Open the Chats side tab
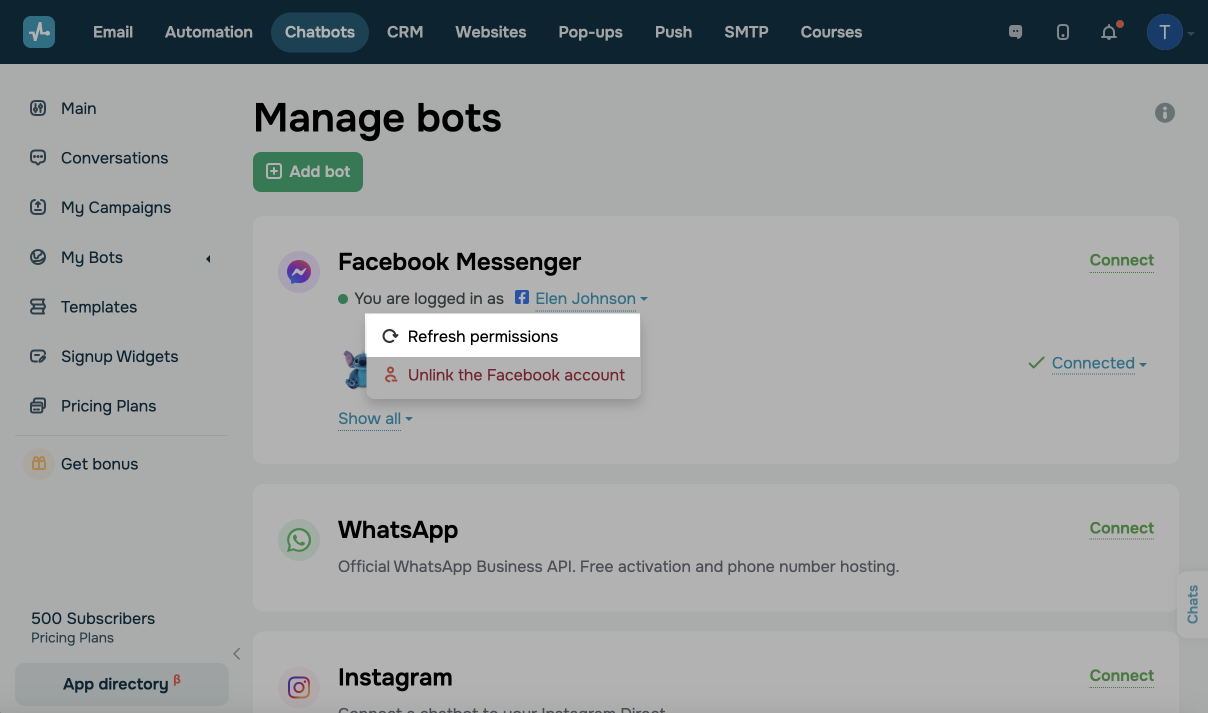The width and height of the screenshot is (1208, 713). [1192, 605]
